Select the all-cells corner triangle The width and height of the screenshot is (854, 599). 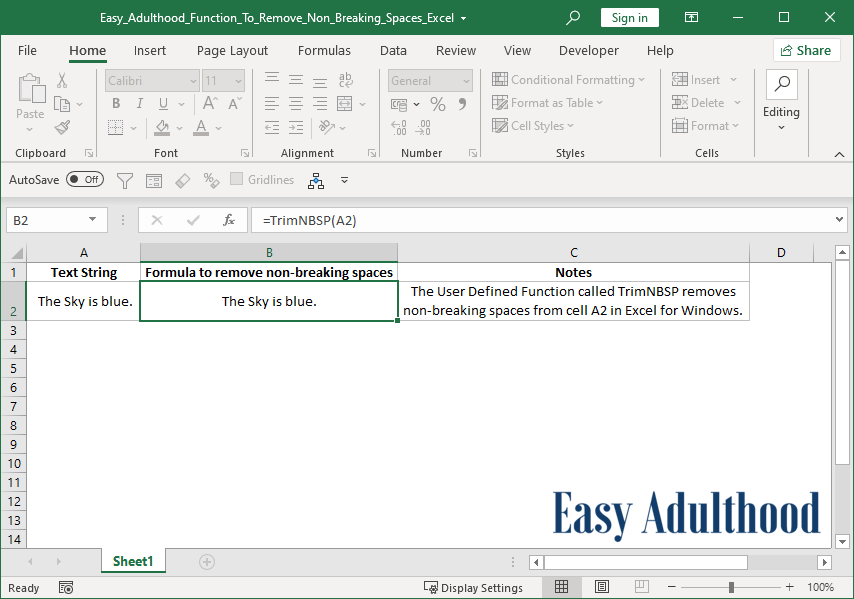coord(17,253)
